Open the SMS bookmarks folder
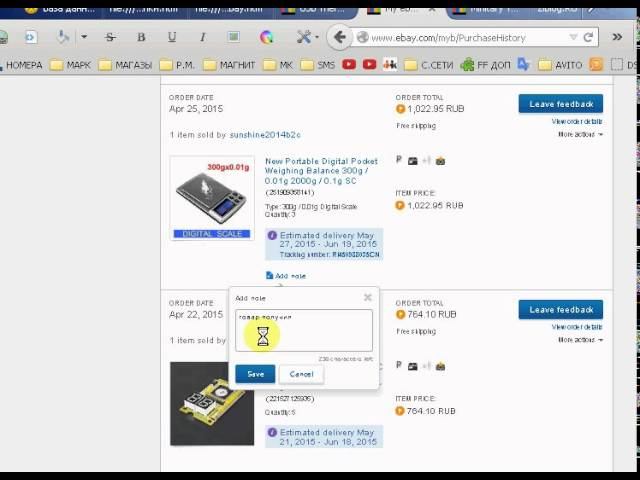Image resolution: width=640 pixels, height=480 pixels. [318, 65]
